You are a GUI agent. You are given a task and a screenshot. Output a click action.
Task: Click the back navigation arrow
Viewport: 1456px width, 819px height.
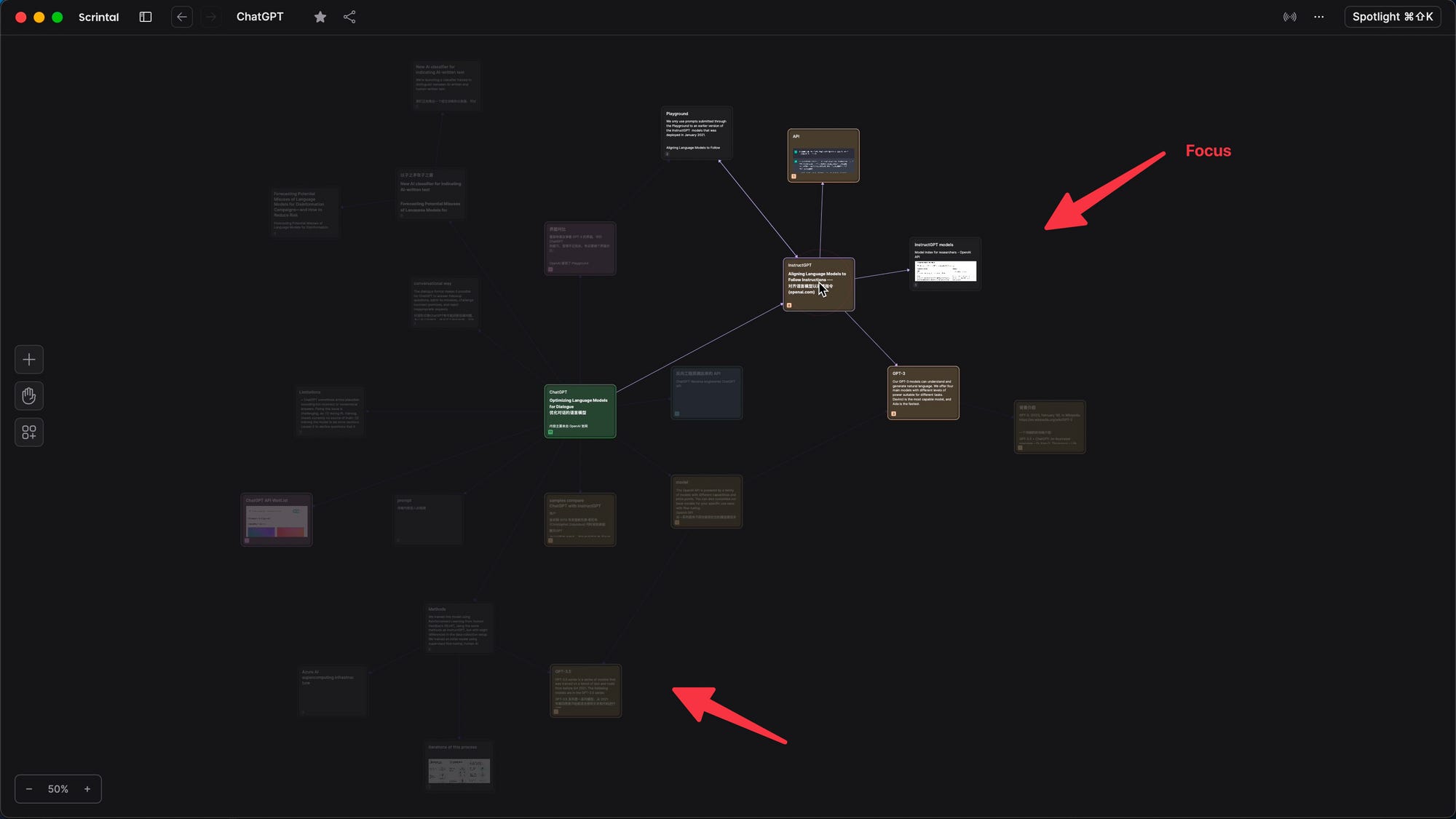pos(182,17)
